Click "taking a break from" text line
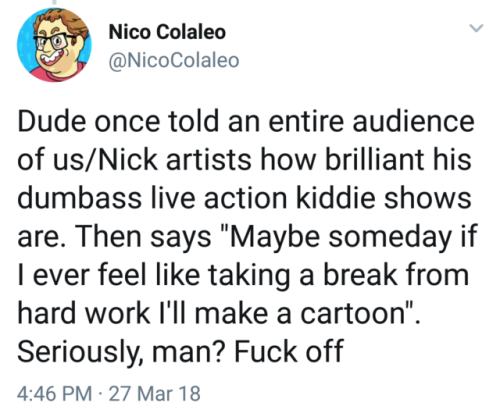This screenshot has width=500, height=417. click(x=339, y=276)
